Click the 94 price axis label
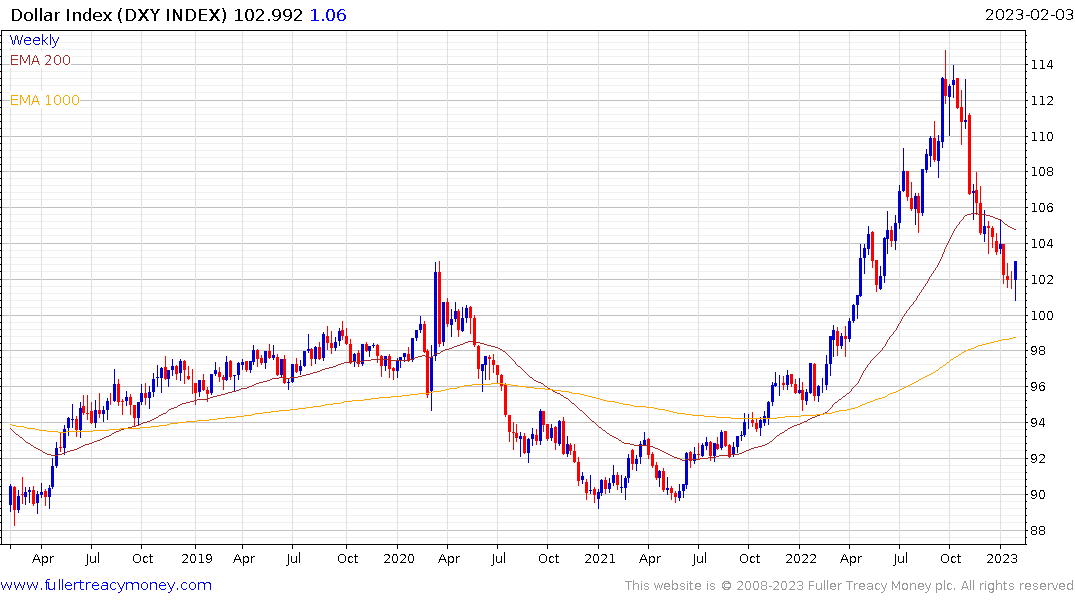The image size is (1075, 600). [1039, 422]
